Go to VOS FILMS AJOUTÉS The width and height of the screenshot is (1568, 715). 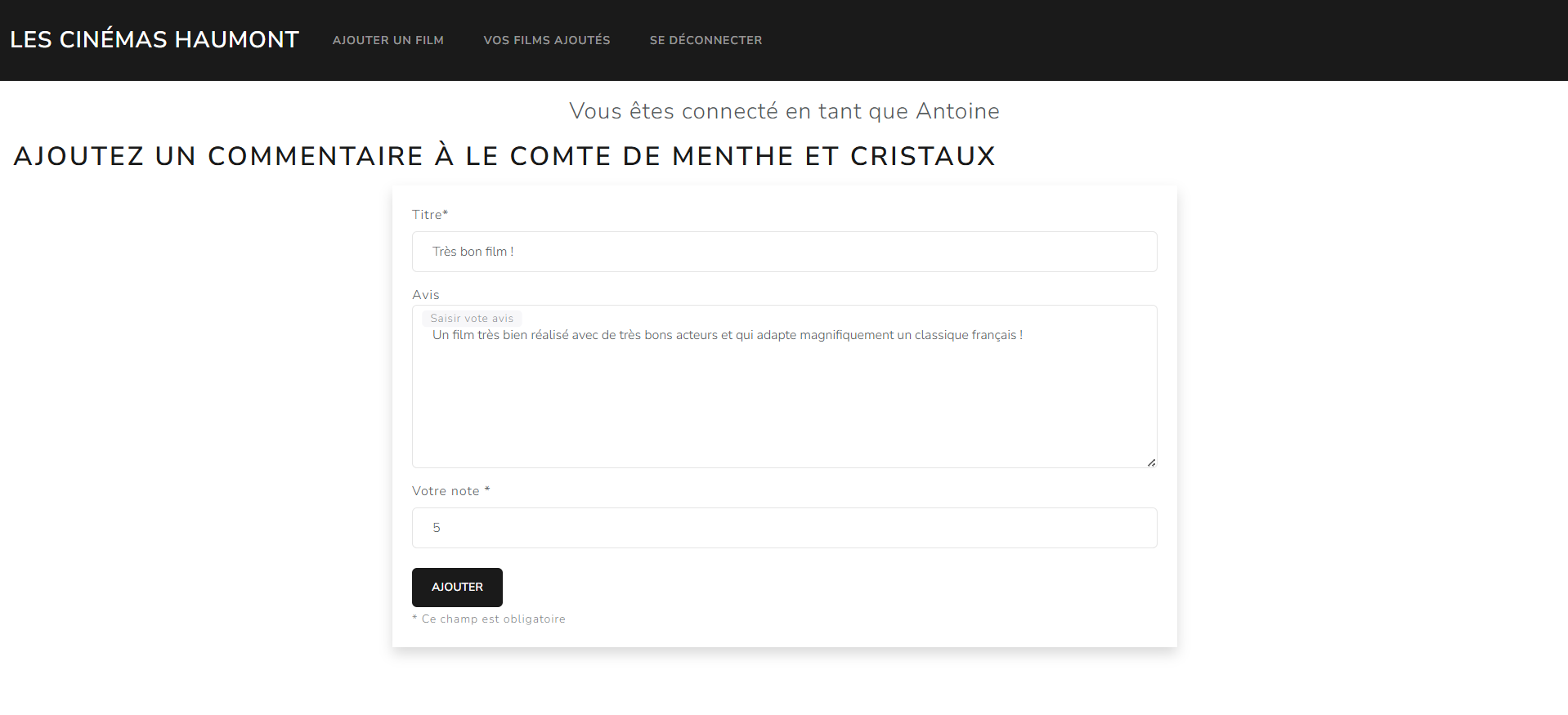coord(546,40)
